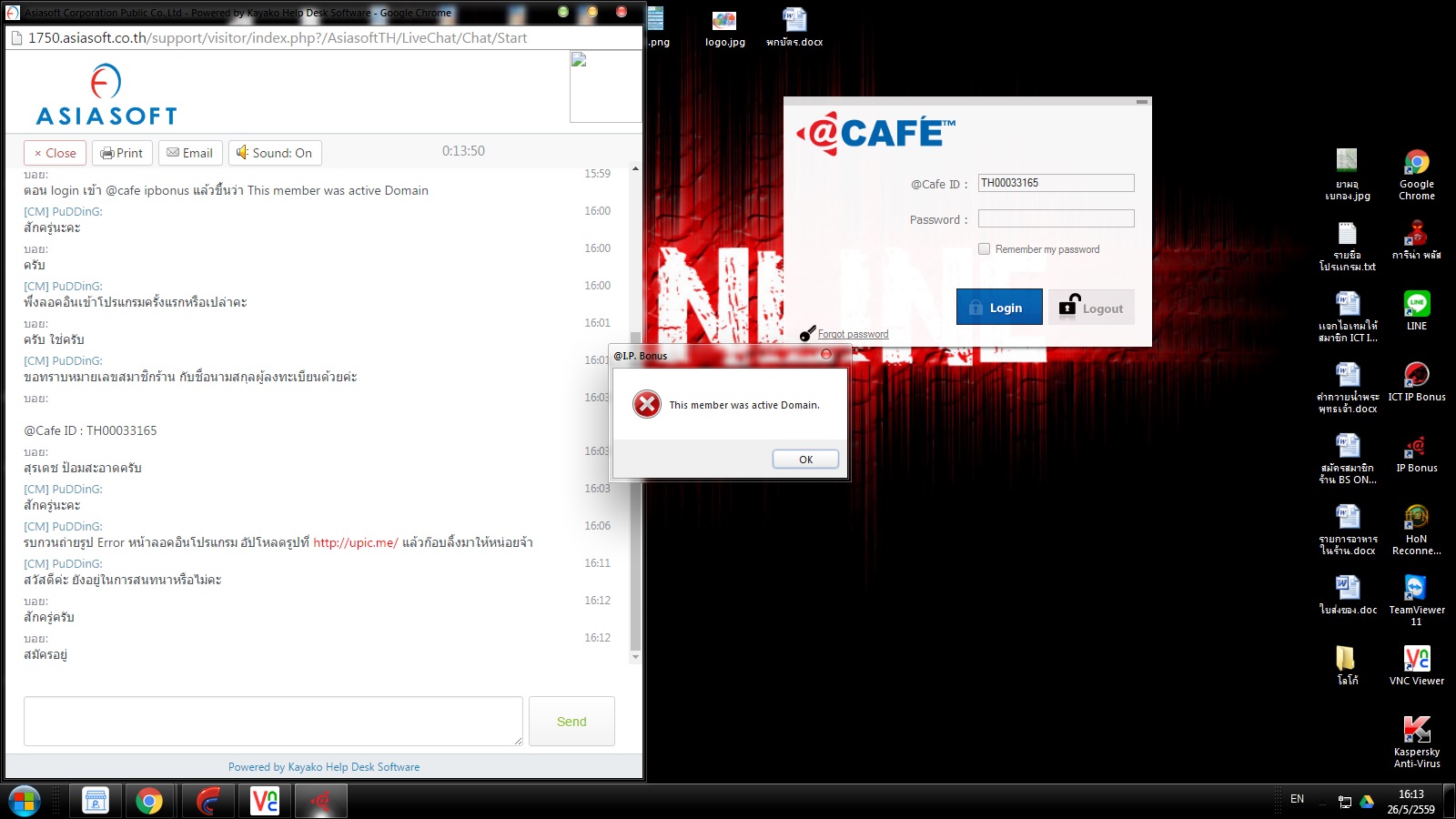Tick the Remember my password checkbox
1456x819 pixels.
tap(984, 249)
